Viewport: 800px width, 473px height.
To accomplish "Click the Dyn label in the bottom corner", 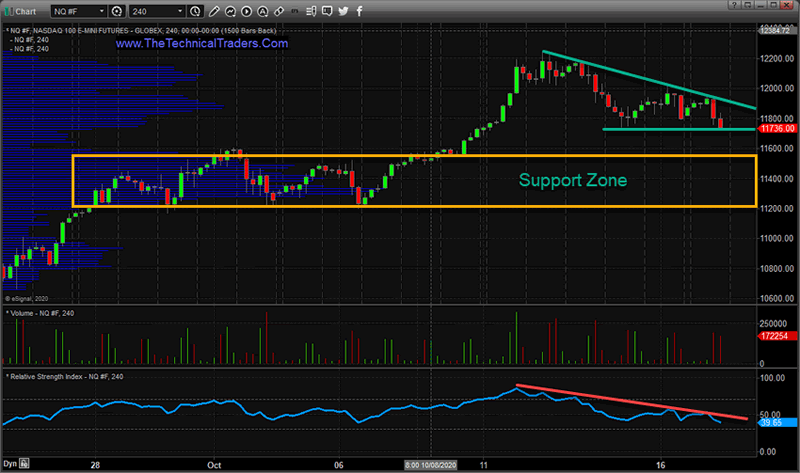I will (10, 463).
